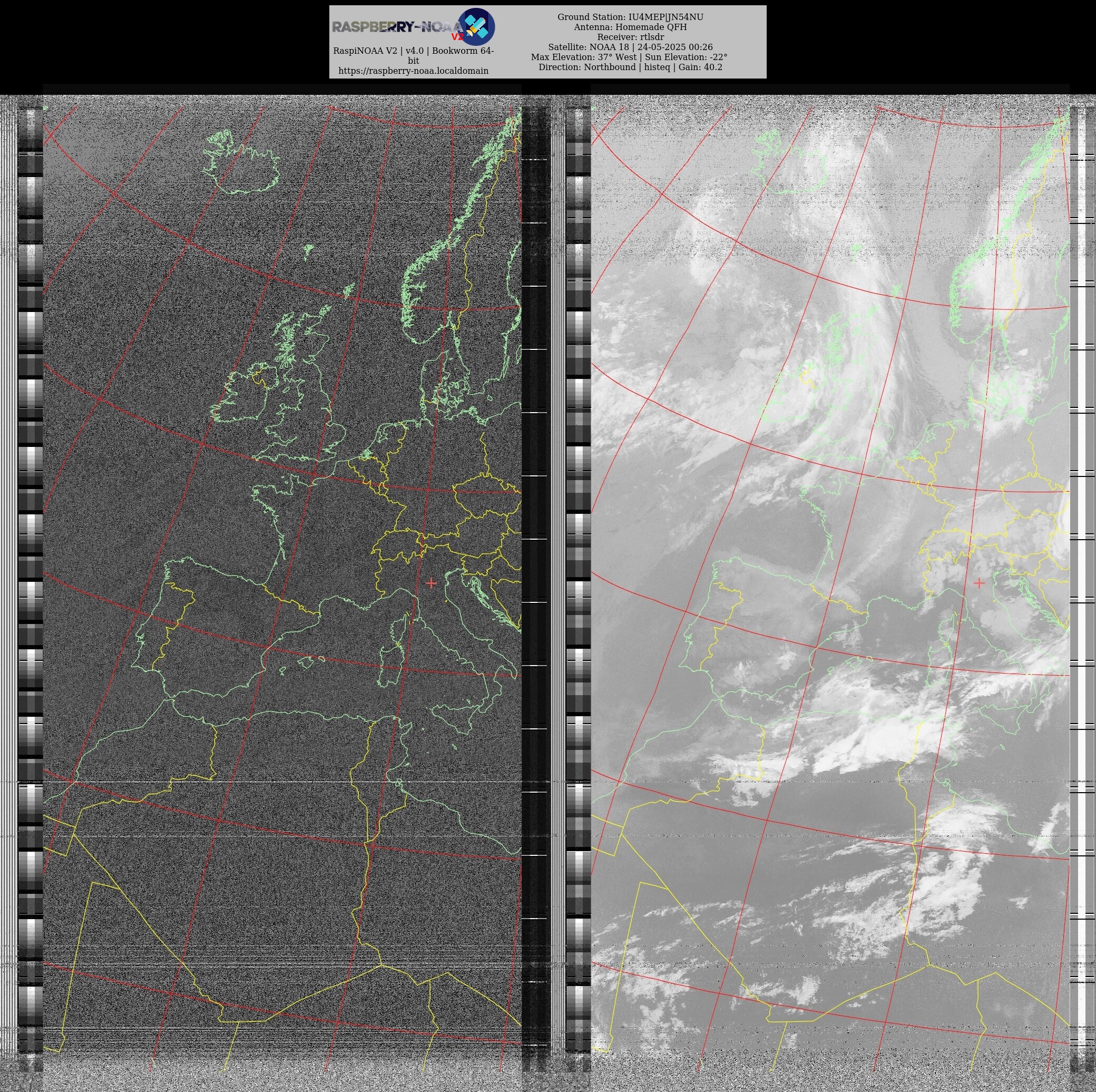Click Iceland's outline on the left noisy image
This screenshot has width=1096, height=1092.
pyautogui.click(x=242, y=162)
